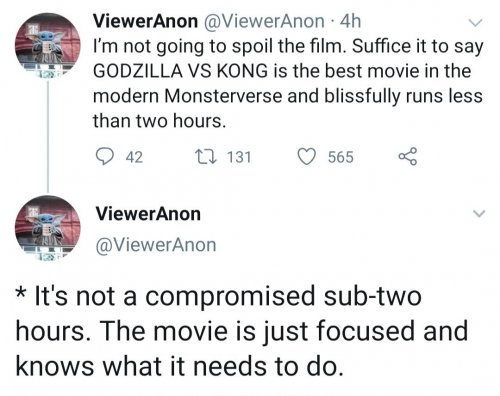Click the retweet arrows icon
The image size is (500, 396).
click(x=206, y=156)
